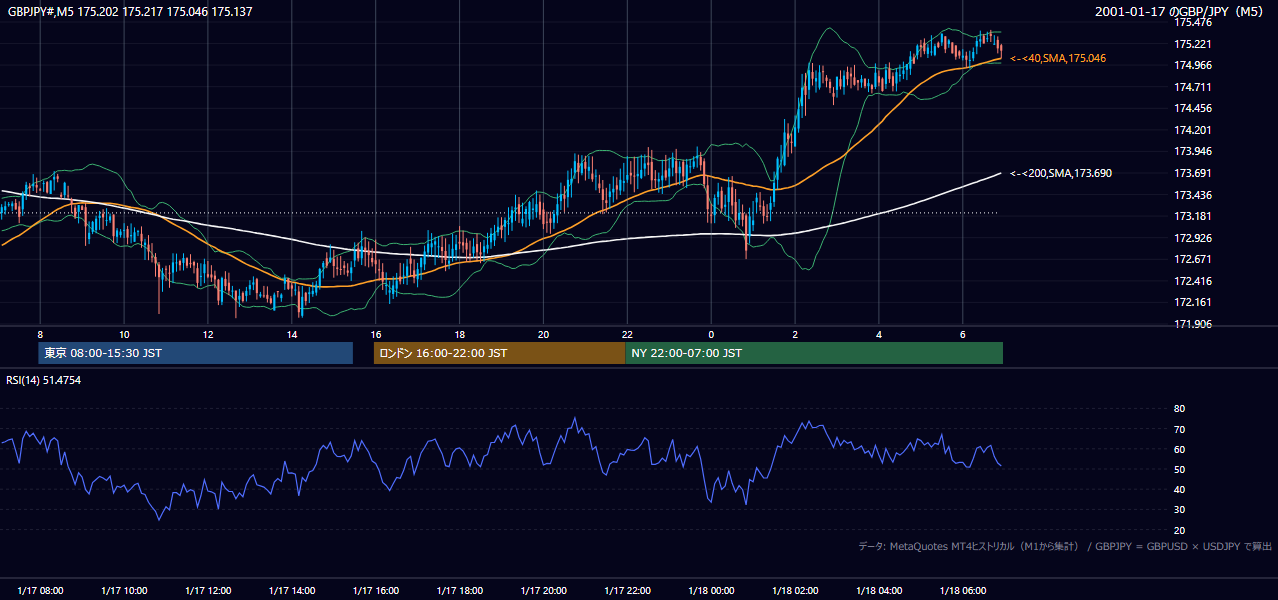Click price axis value 171.906
The image size is (1278, 600).
point(1193,324)
